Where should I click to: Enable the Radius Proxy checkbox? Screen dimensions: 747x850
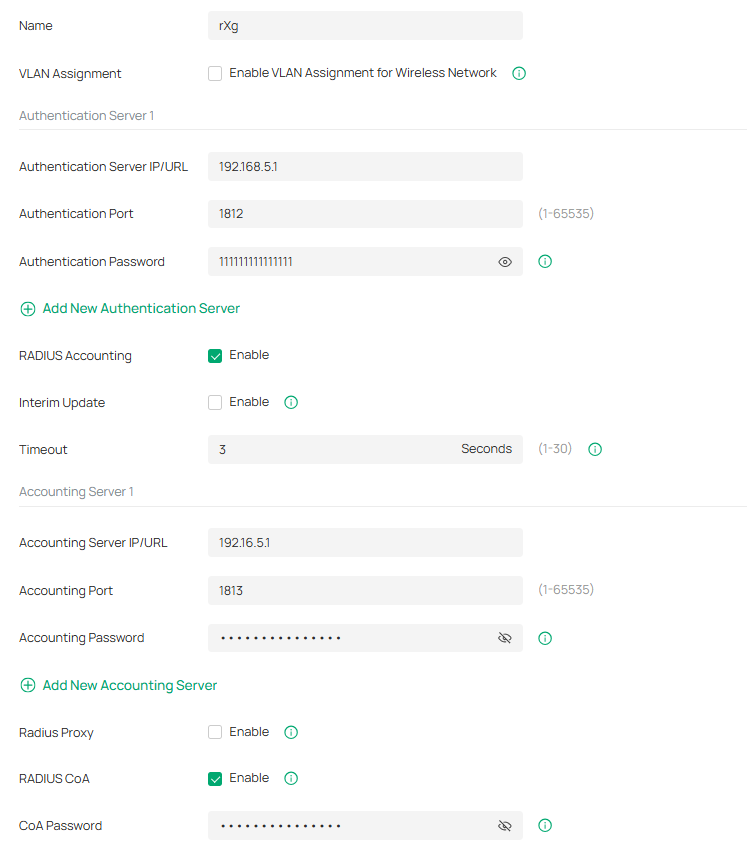[x=215, y=732]
